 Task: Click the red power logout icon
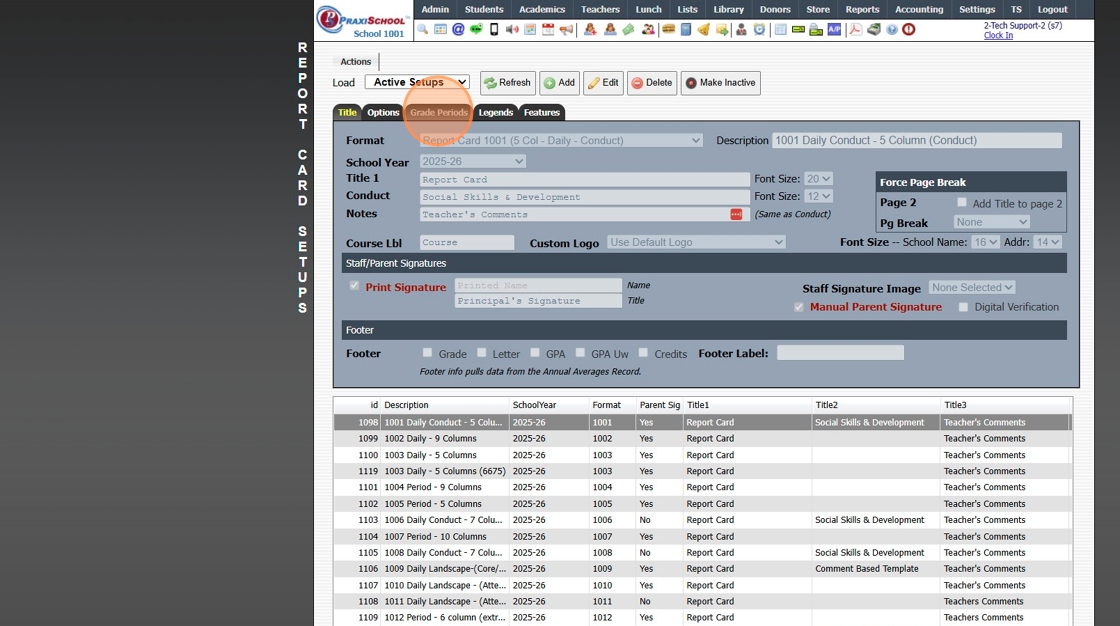[909, 29]
